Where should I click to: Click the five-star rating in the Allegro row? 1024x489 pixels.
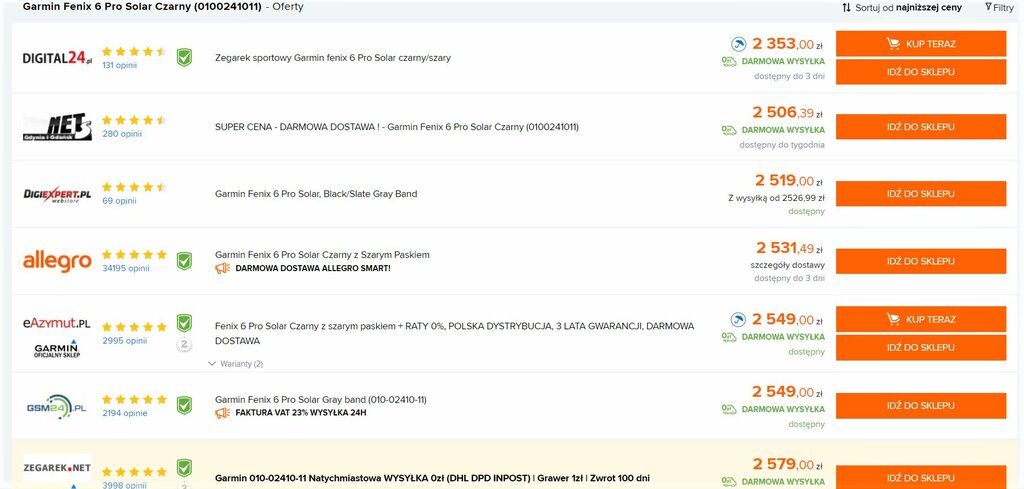click(x=134, y=255)
